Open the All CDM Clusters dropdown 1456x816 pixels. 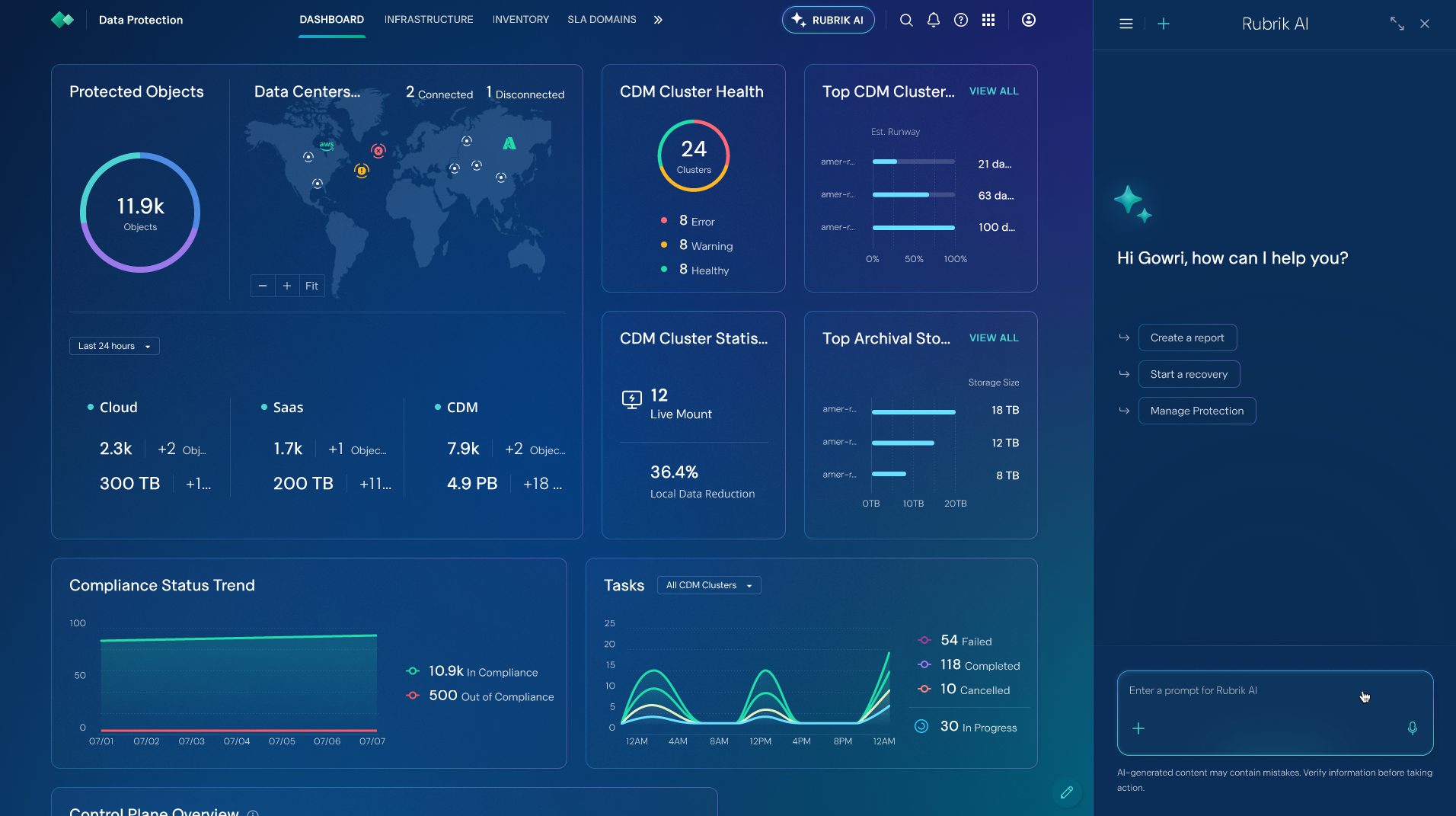pyautogui.click(x=709, y=585)
